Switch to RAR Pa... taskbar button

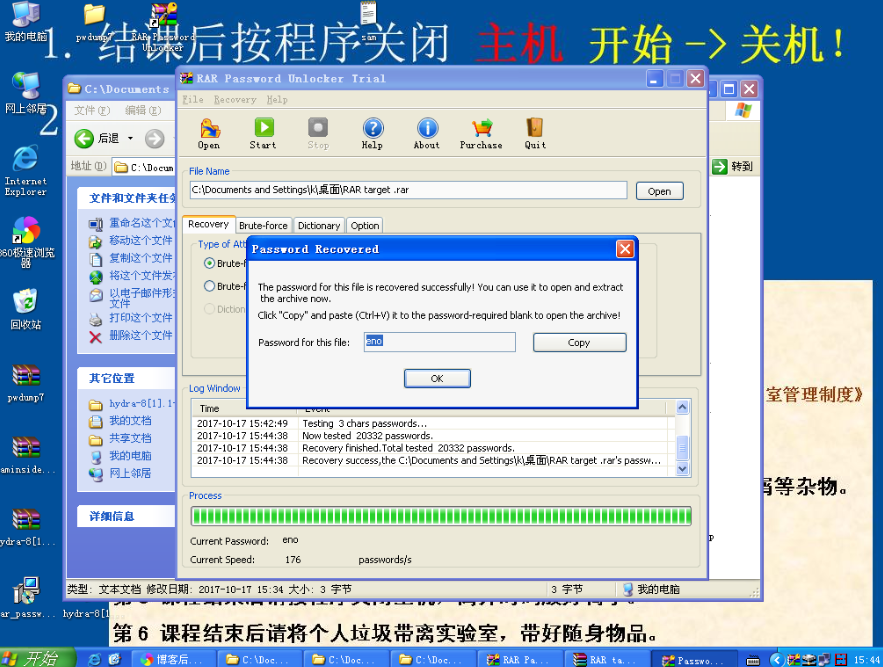click(520, 660)
